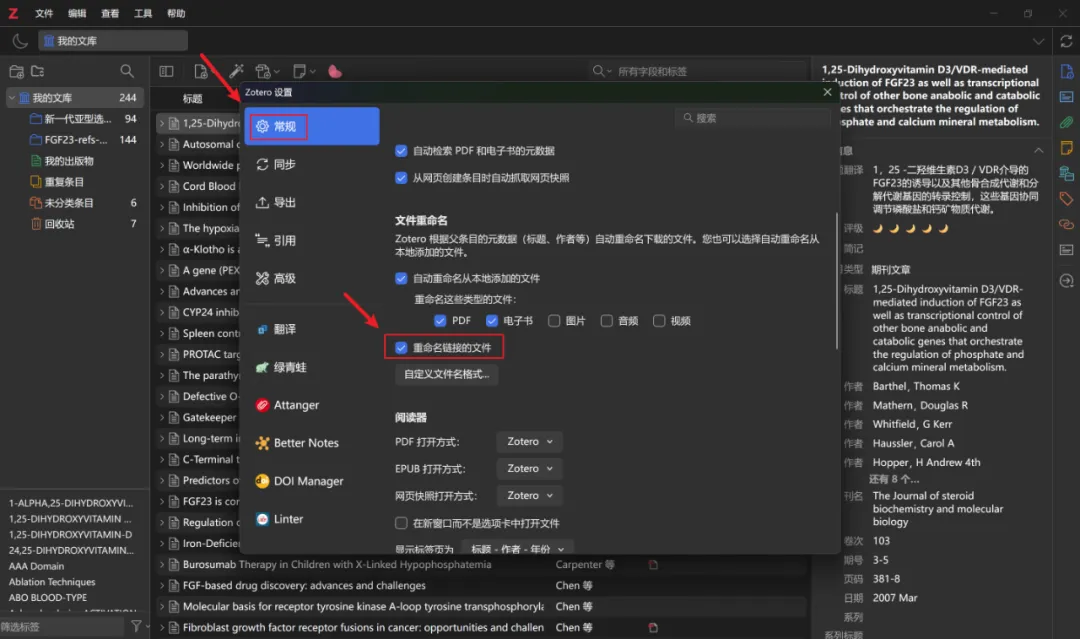Click 自定义文件名格式 button

click(x=446, y=375)
